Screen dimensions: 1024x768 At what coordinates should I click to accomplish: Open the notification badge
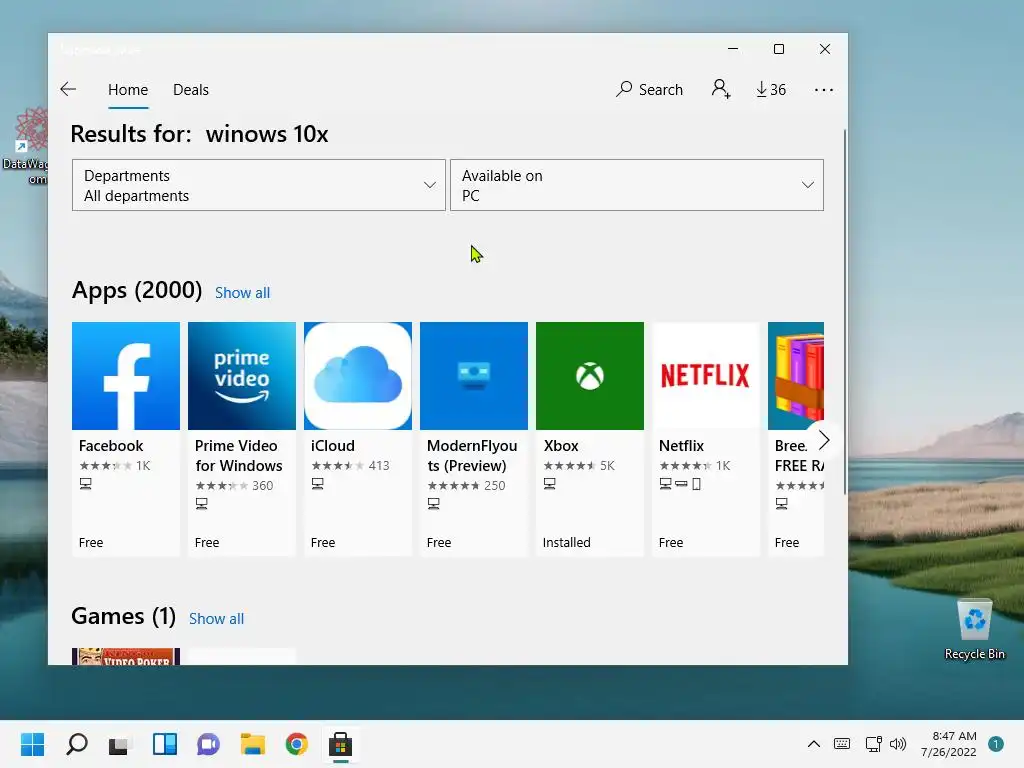coord(995,744)
